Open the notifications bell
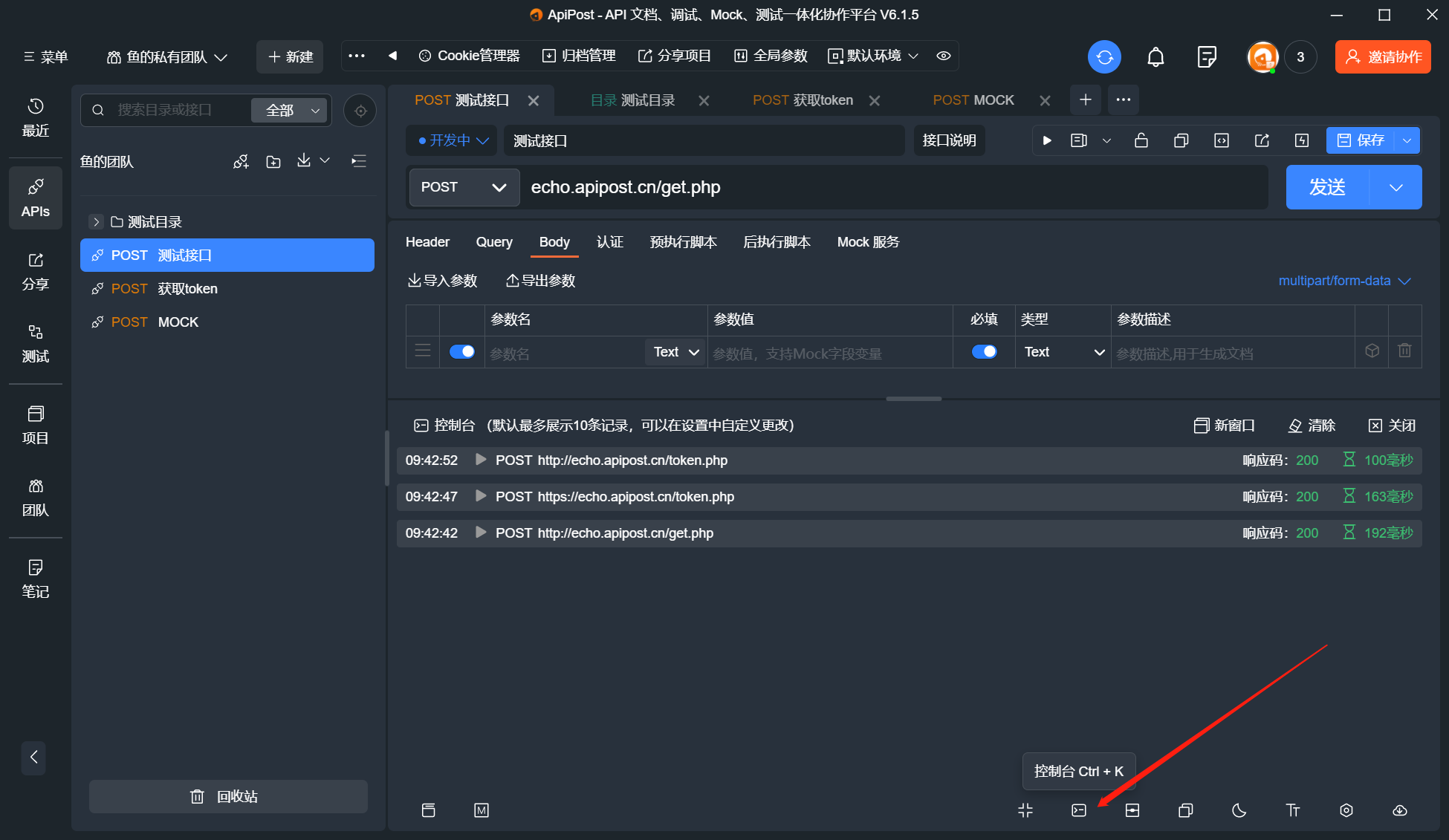Image resolution: width=1449 pixels, height=840 pixels. pyautogui.click(x=1155, y=57)
